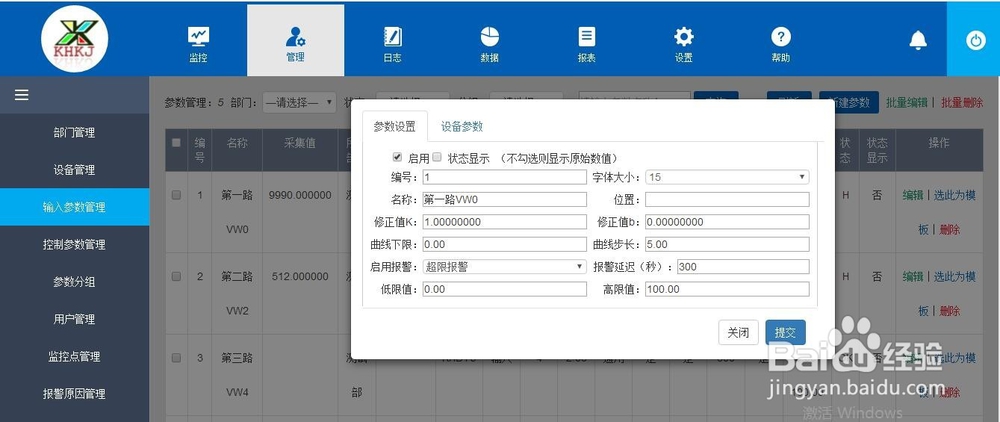The width and height of the screenshot is (1000, 422).
Task: Switch to the 设备参数 tab
Action: click(x=462, y=126)
